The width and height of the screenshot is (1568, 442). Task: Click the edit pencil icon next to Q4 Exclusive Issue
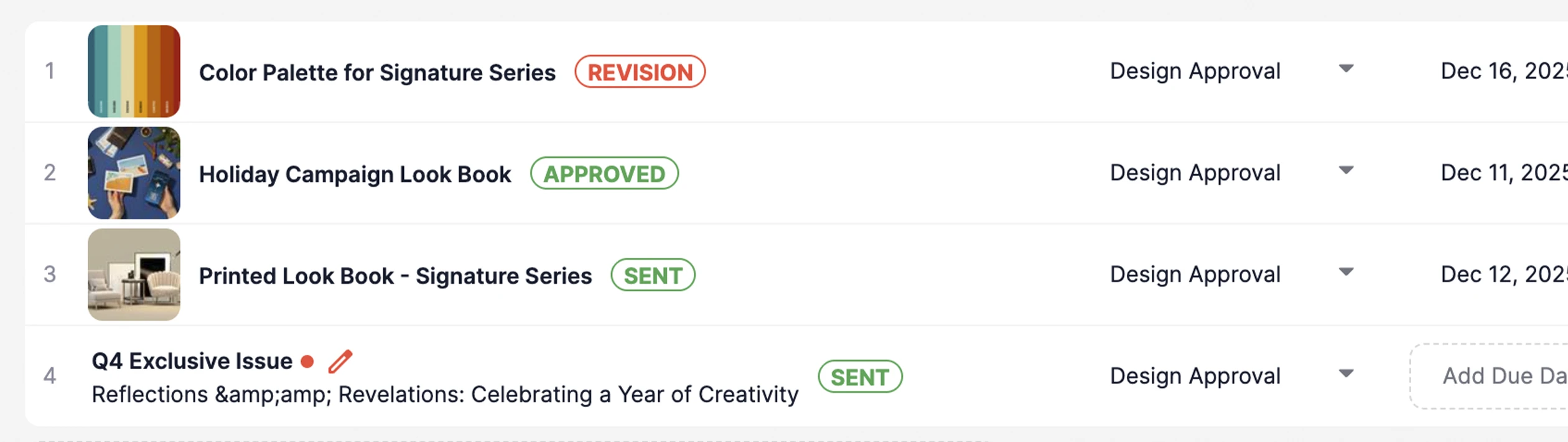340,361
